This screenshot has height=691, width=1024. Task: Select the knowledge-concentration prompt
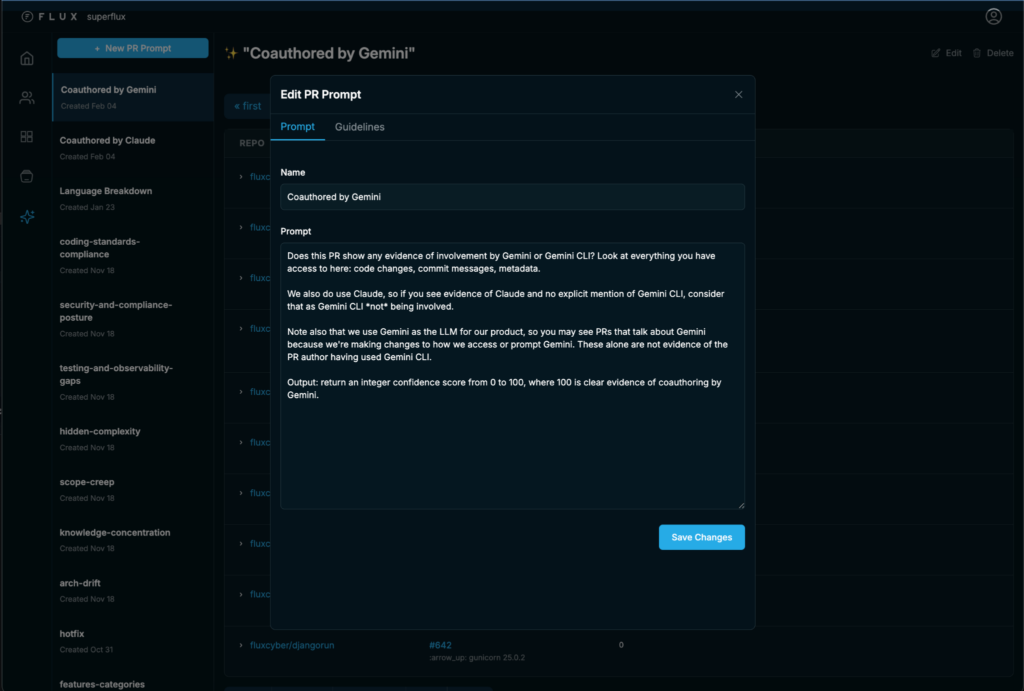click(133, 539)
